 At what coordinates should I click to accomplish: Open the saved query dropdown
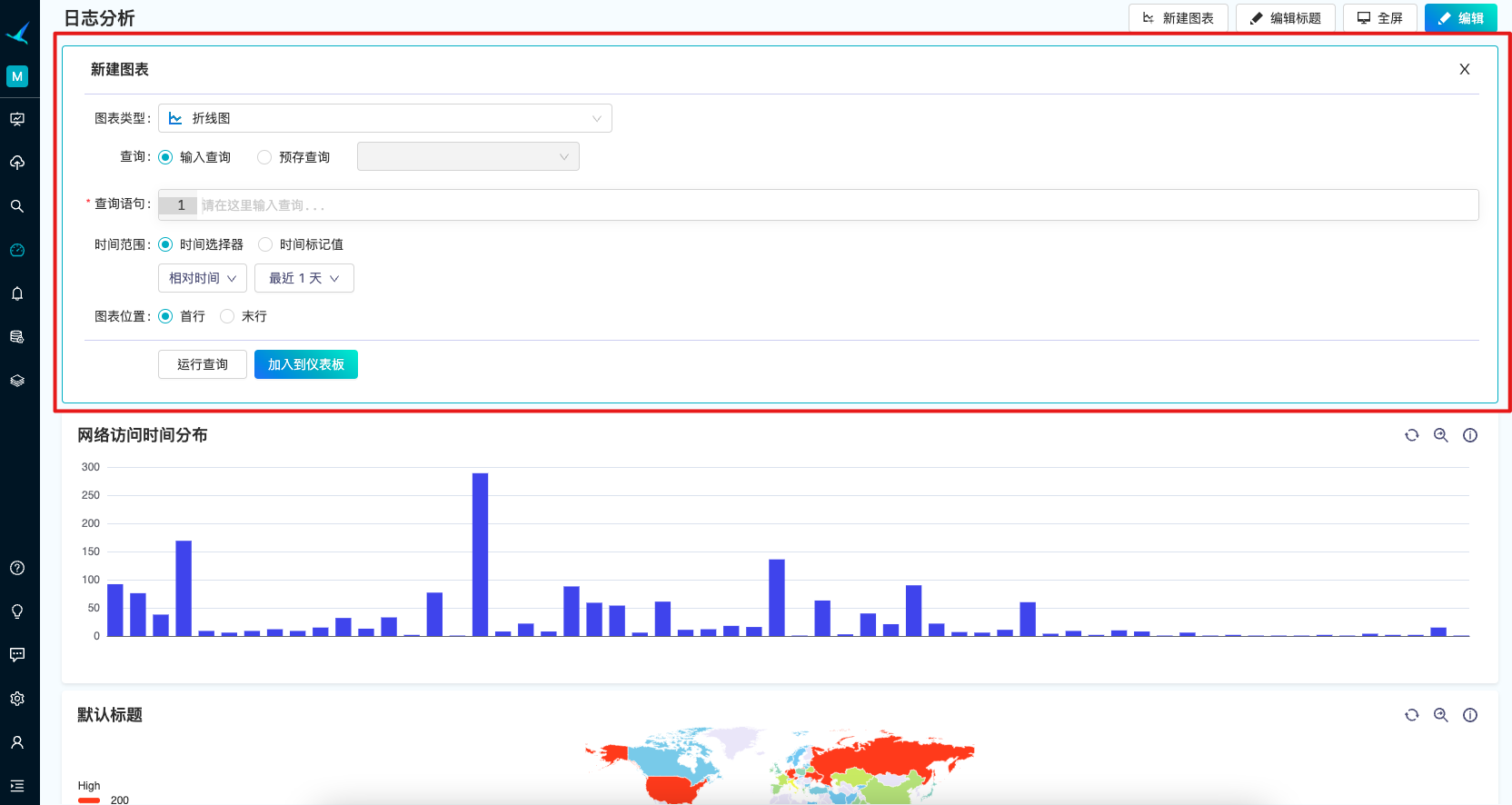[468, 156]
